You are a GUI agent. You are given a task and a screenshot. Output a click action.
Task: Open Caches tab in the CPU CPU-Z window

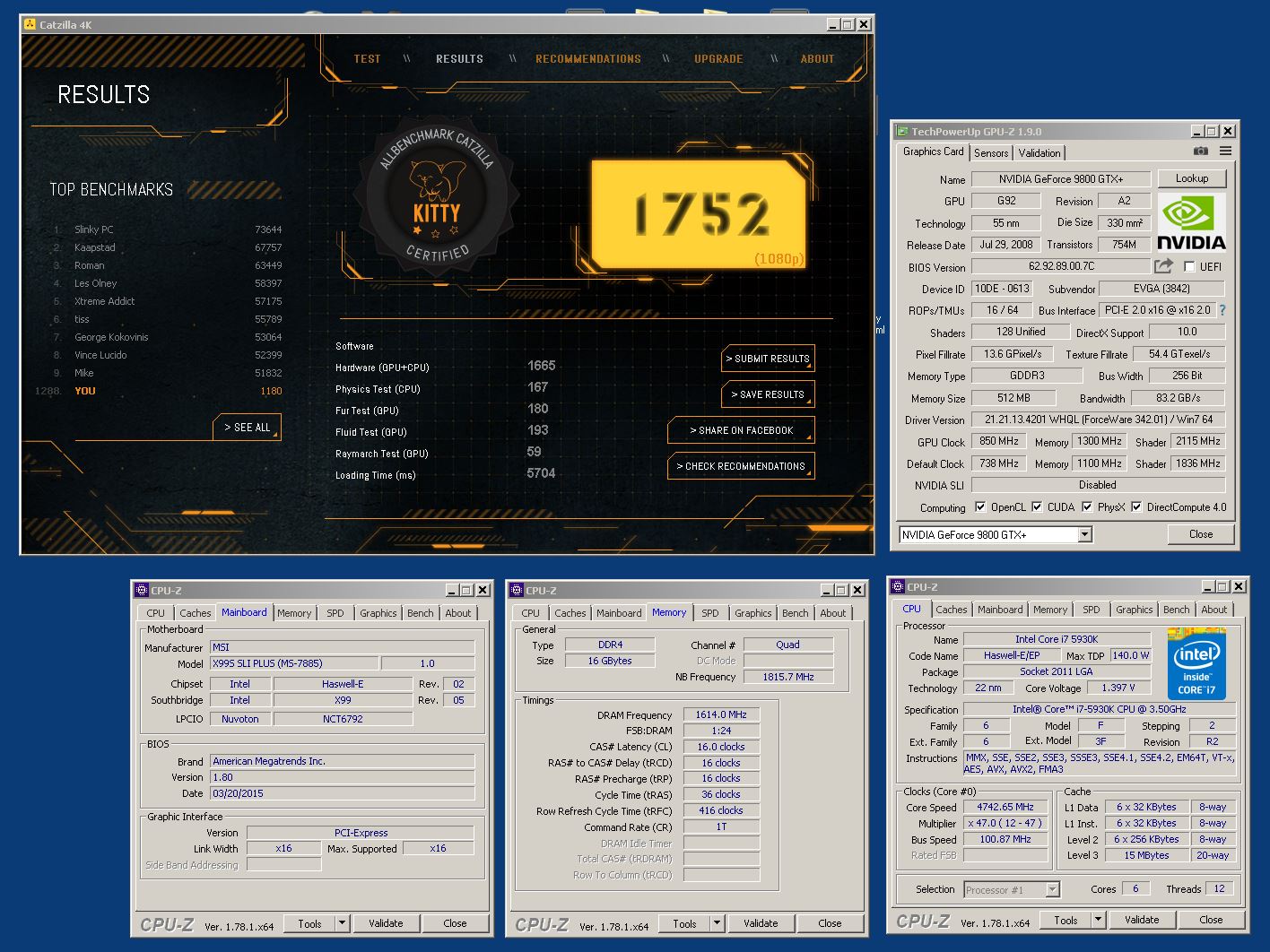point(952,610)
